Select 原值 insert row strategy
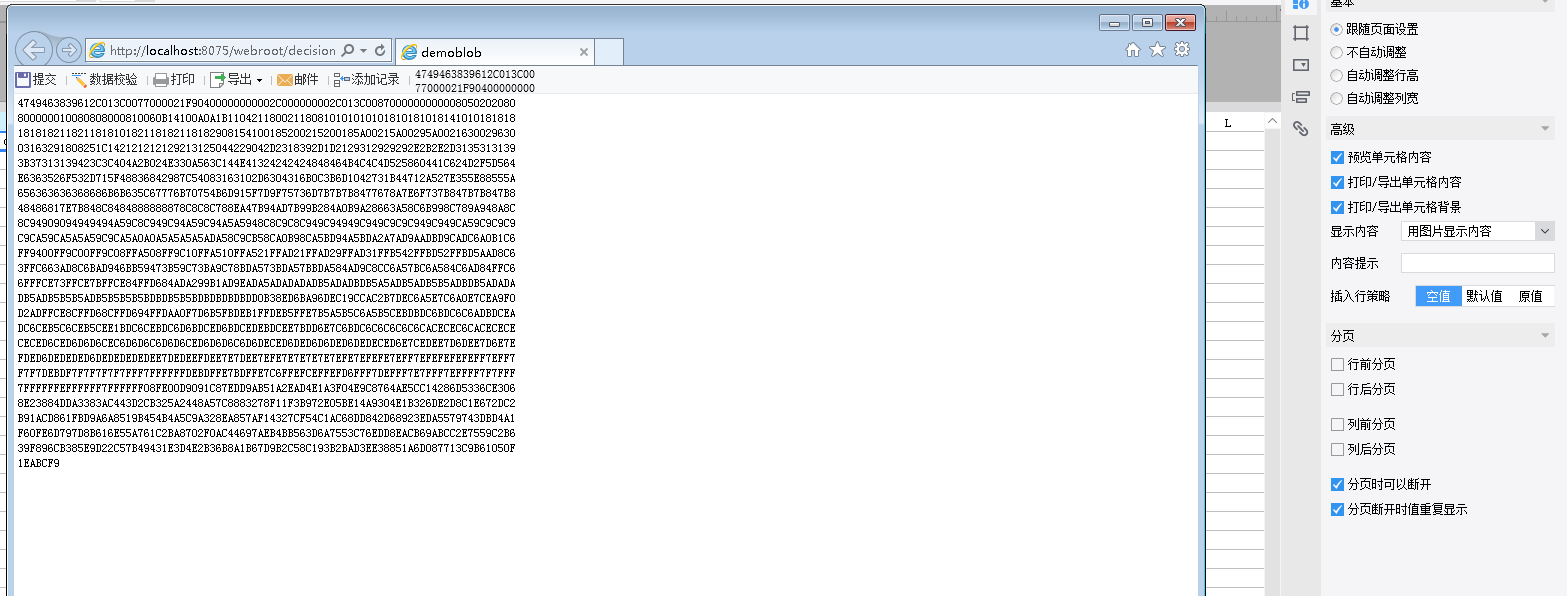The image size is (1567, 596). (1530, 296)
